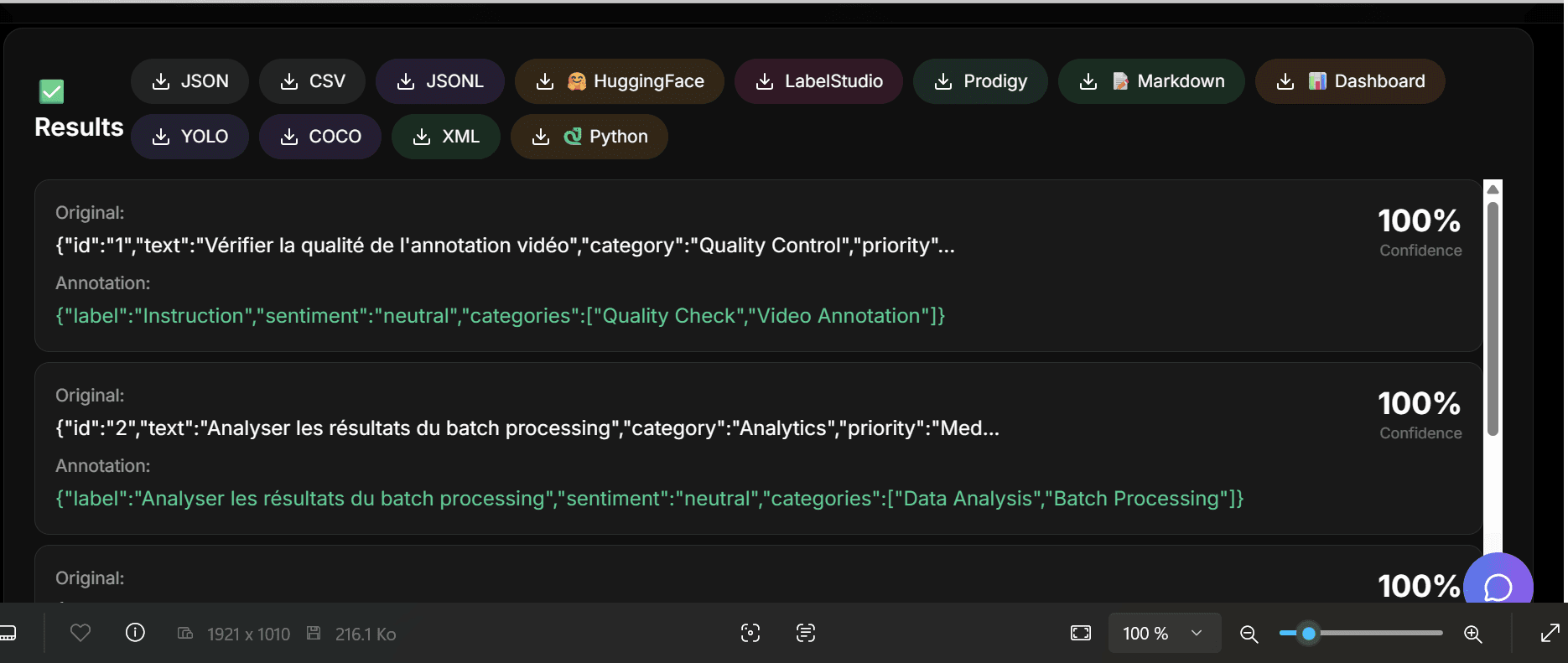
Task: Mark image as favorite with heart icon
Action: point(80,633)
